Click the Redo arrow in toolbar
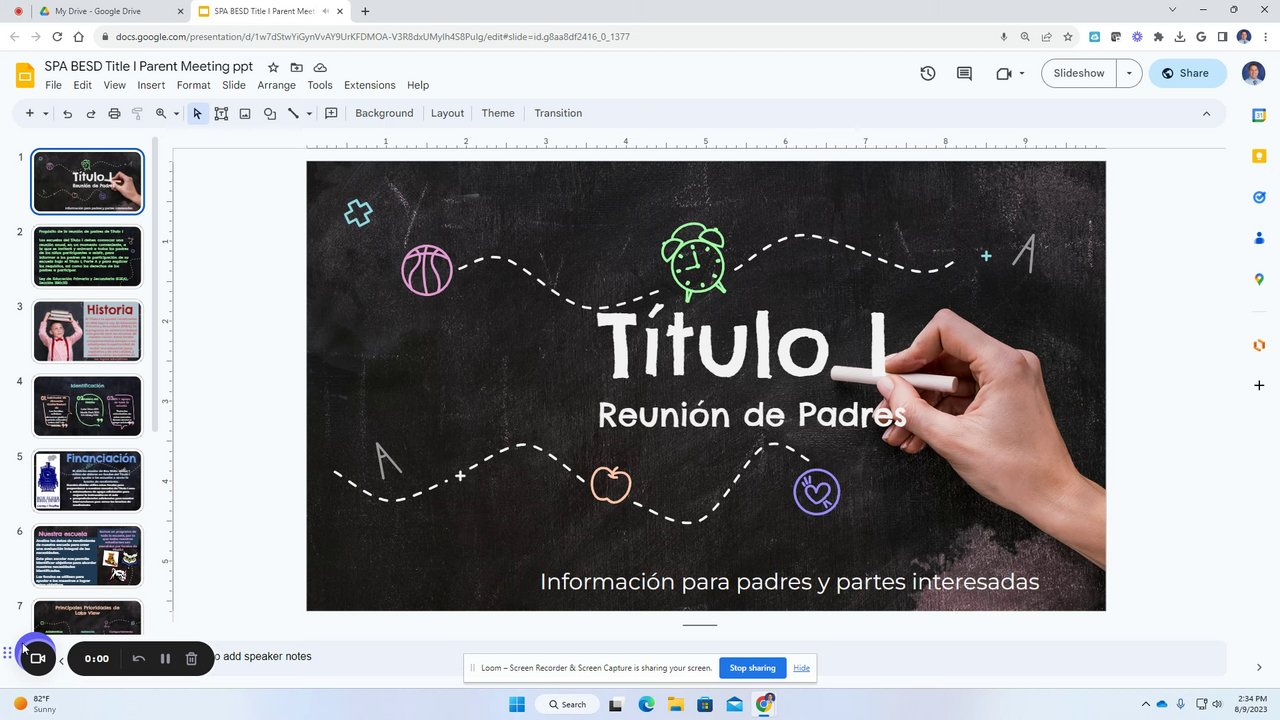The height and width of the screenshot is (720, 1280). (x=91, y=114)
